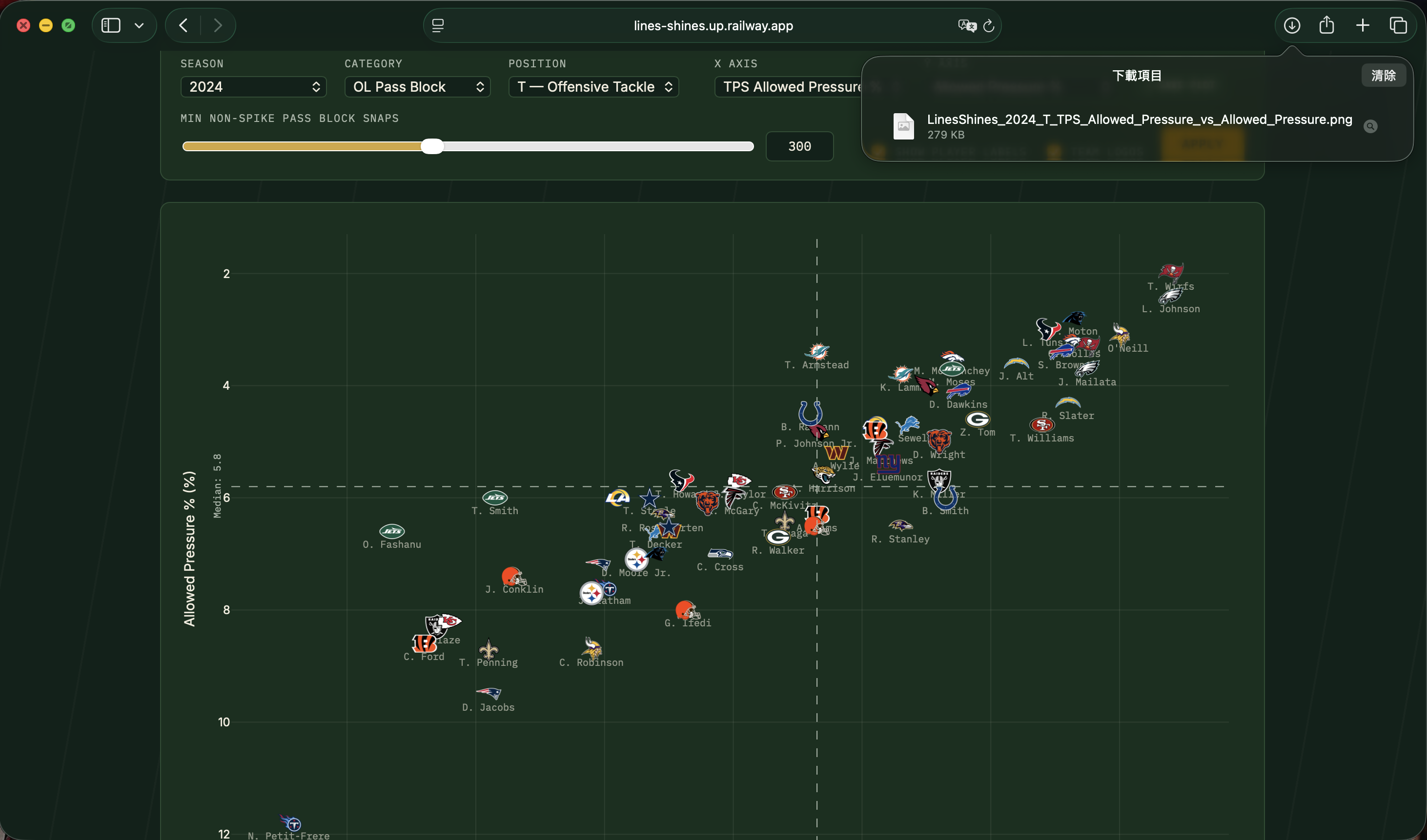The width and height of the screenshot is (1427, 840).
Task: Click the "O. Fashanu" player label
Action: click(x=392, y=544)
